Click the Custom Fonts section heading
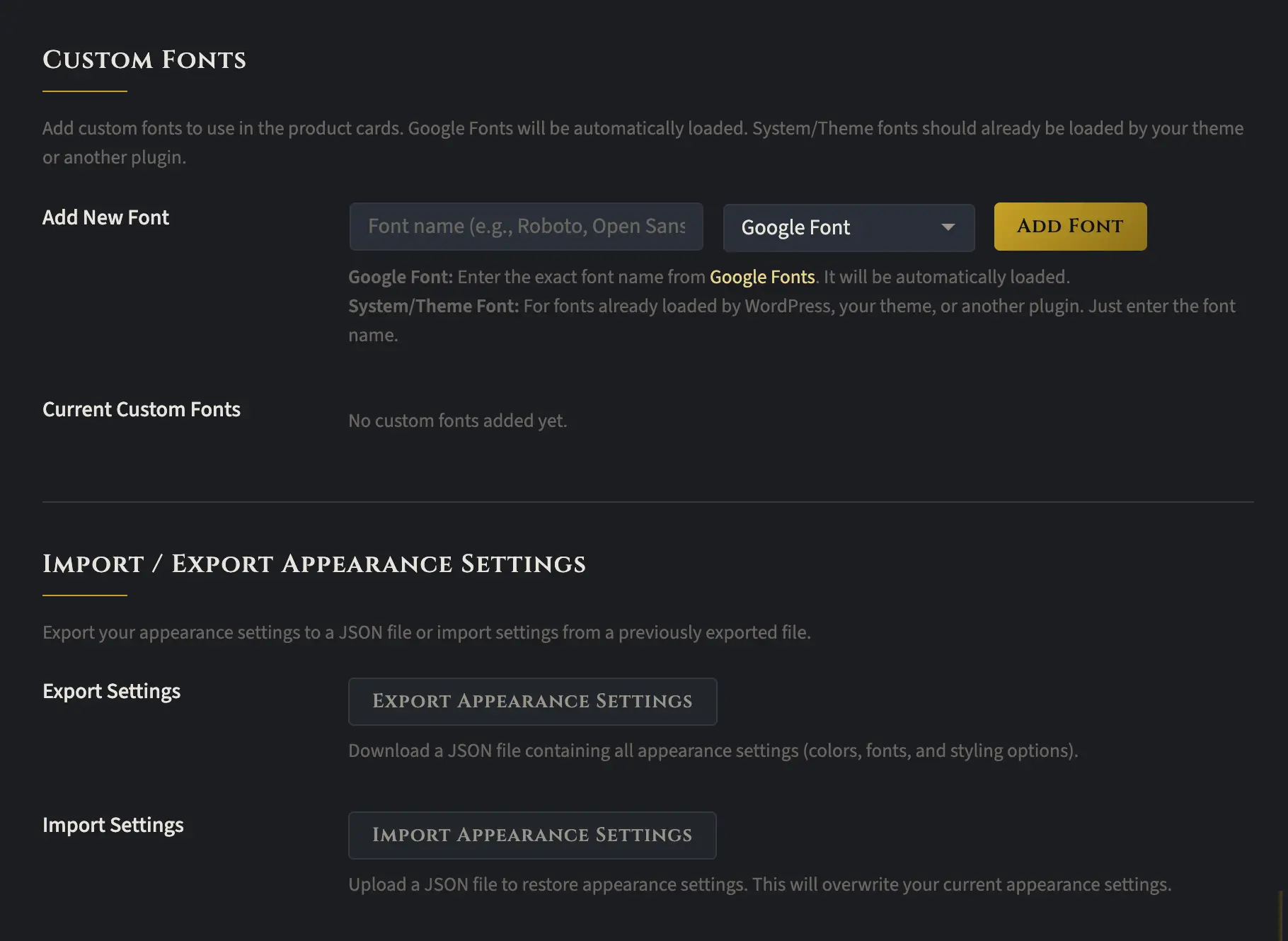The height and width of the screenshot is (941, 1288). 144,60
